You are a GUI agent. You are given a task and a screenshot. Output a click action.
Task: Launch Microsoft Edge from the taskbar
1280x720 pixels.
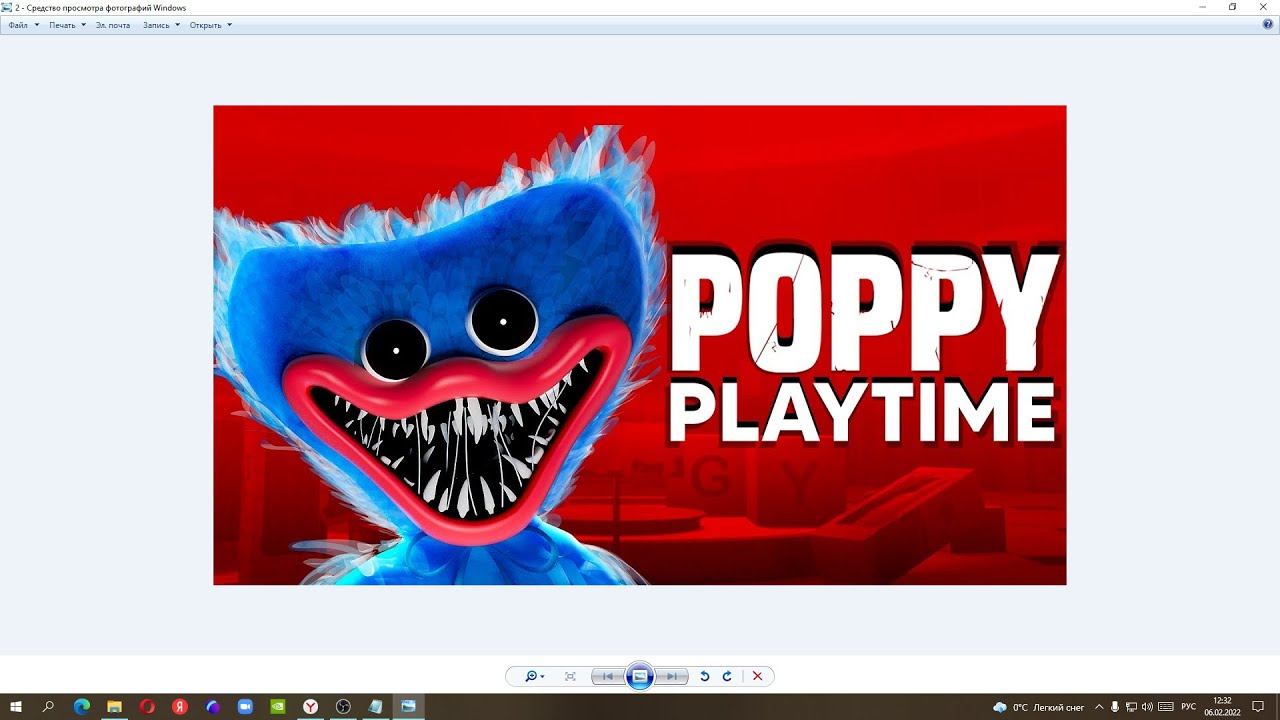(x=82, y=707)
